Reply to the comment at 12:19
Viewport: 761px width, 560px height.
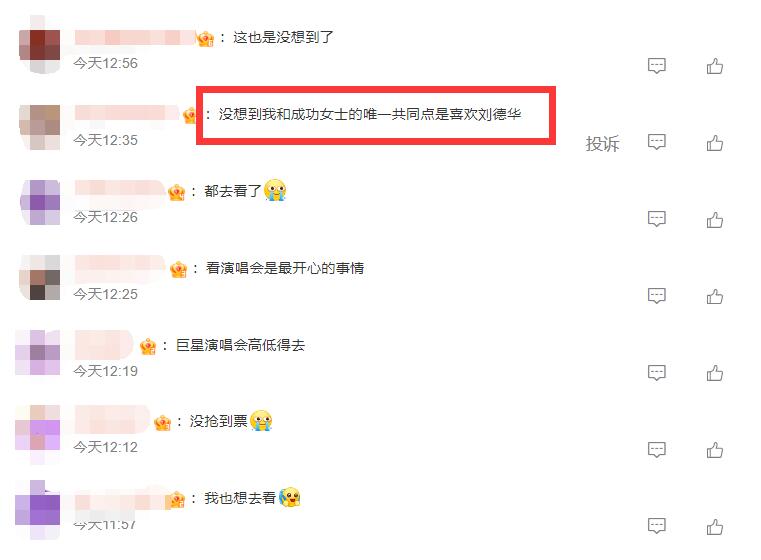pos(657,373)
